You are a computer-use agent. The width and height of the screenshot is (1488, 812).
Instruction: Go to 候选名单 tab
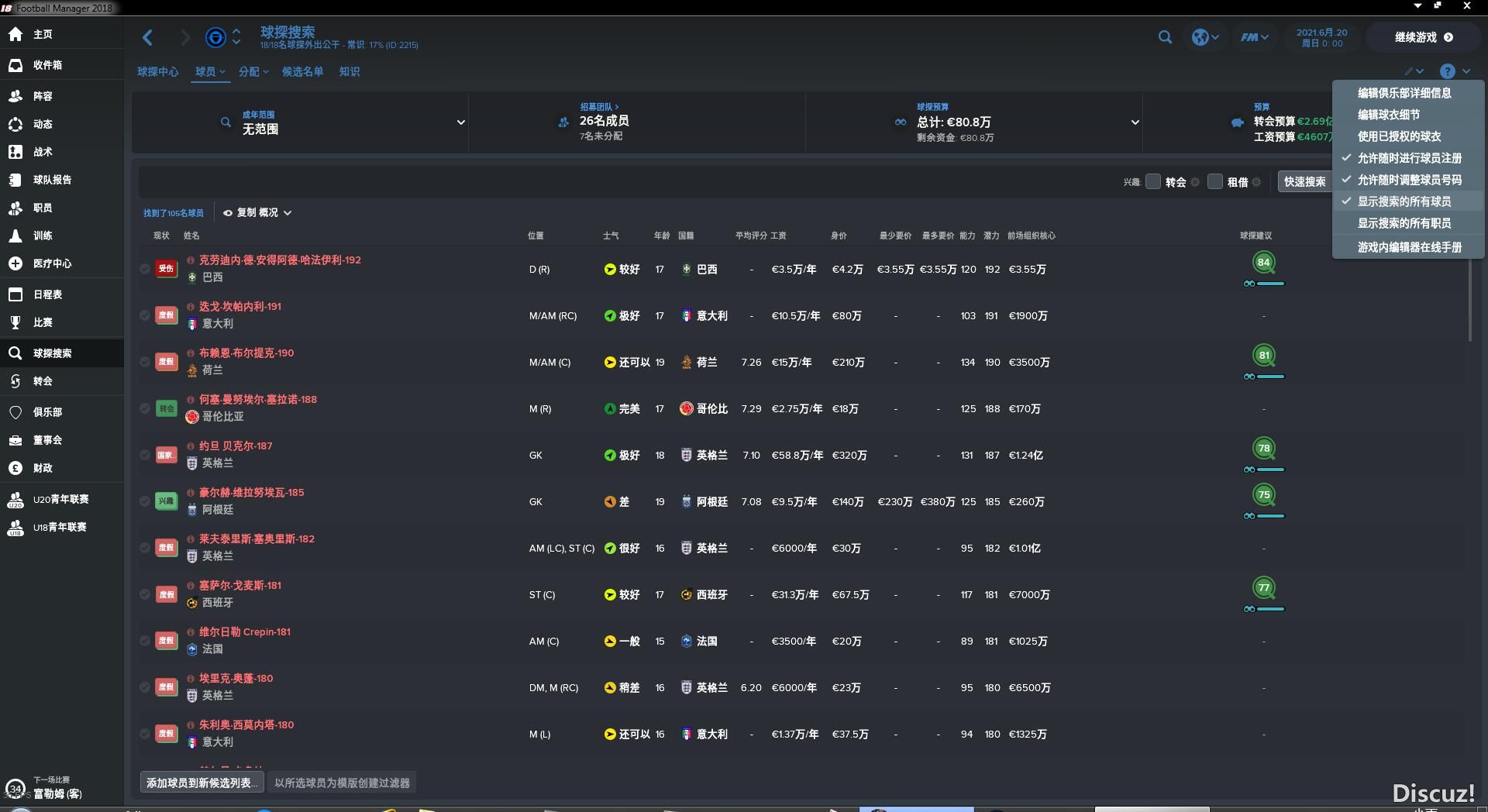(x=302, y=71)
